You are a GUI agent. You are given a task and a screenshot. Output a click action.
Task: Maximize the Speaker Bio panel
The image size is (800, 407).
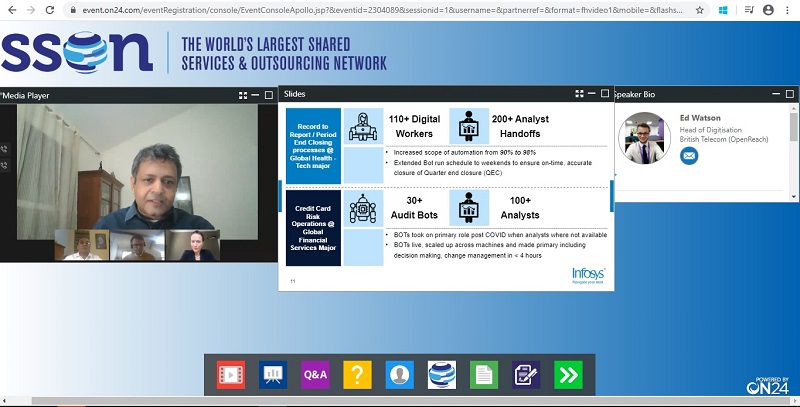click(x=790, y=94)
